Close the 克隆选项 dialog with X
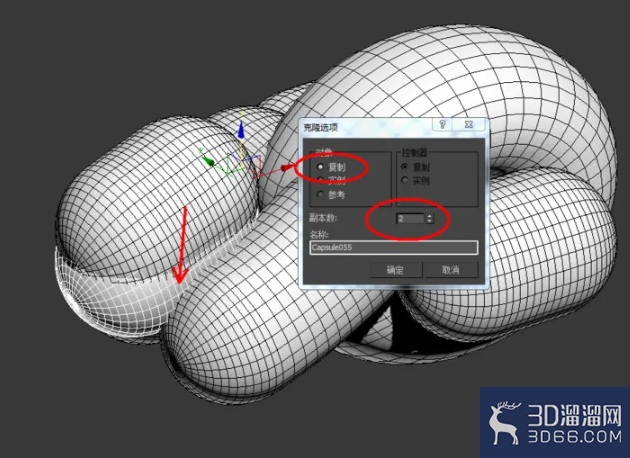The height and width of the screenshot is (458, 630). tap(468, 125)
